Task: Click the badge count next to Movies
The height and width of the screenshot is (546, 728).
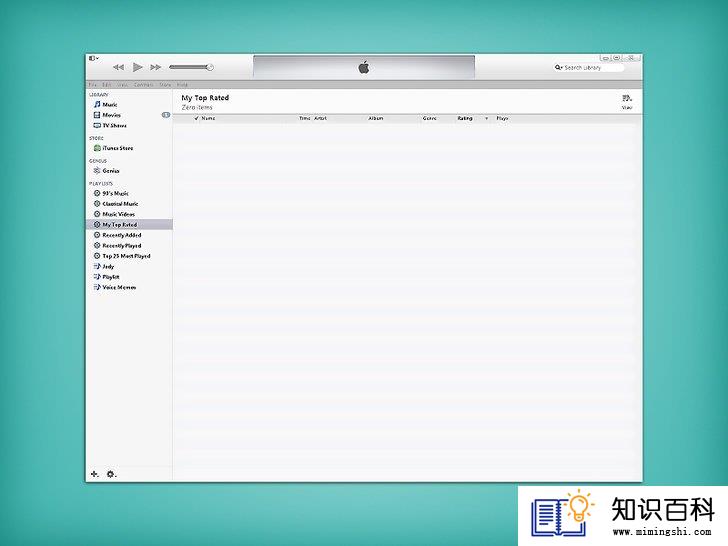Action: point(166,115)
